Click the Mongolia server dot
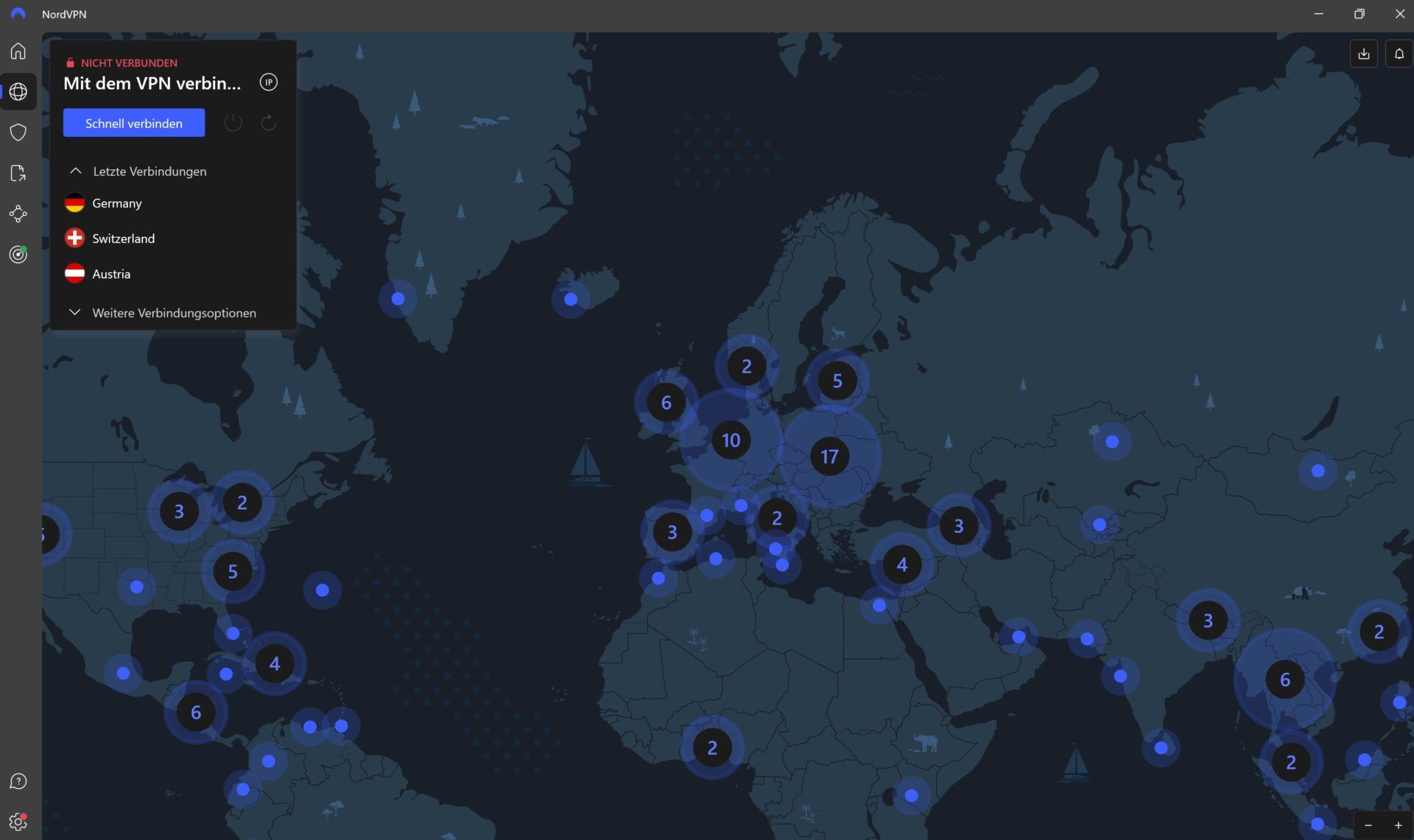This screenshot has height=840, width=1414. click(x=1318, y=470)
